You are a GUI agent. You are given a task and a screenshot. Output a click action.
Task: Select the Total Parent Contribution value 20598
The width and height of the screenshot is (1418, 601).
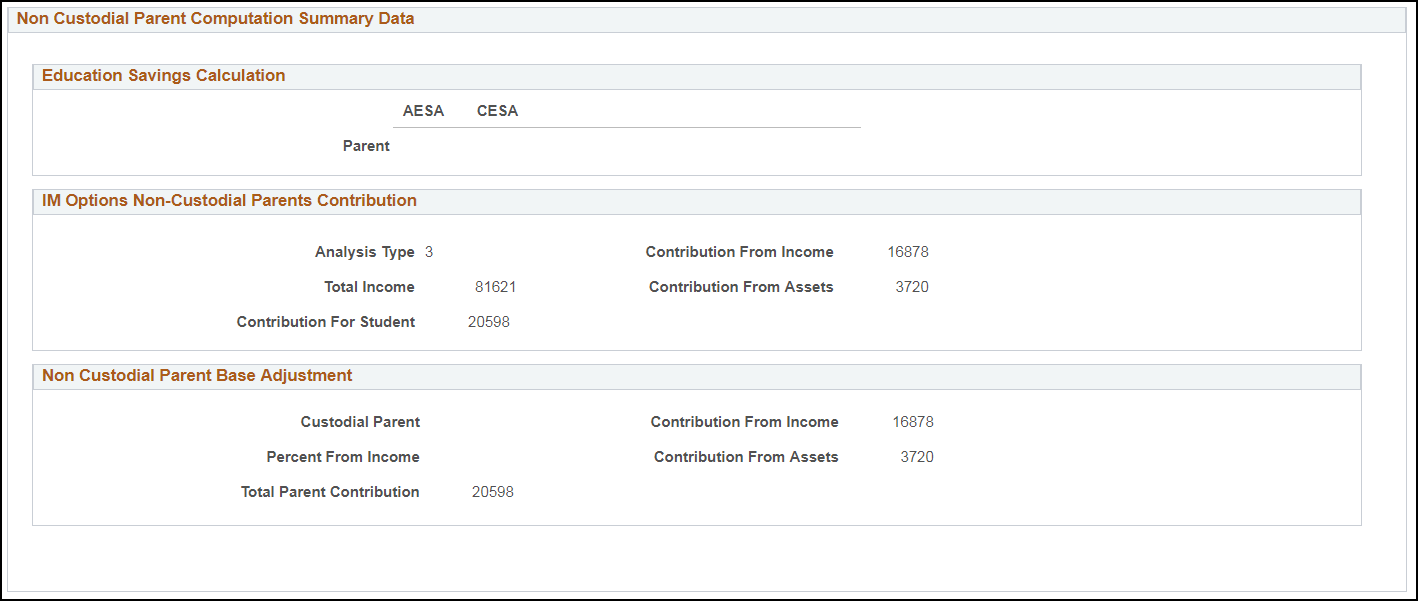[x=493, y=492]
